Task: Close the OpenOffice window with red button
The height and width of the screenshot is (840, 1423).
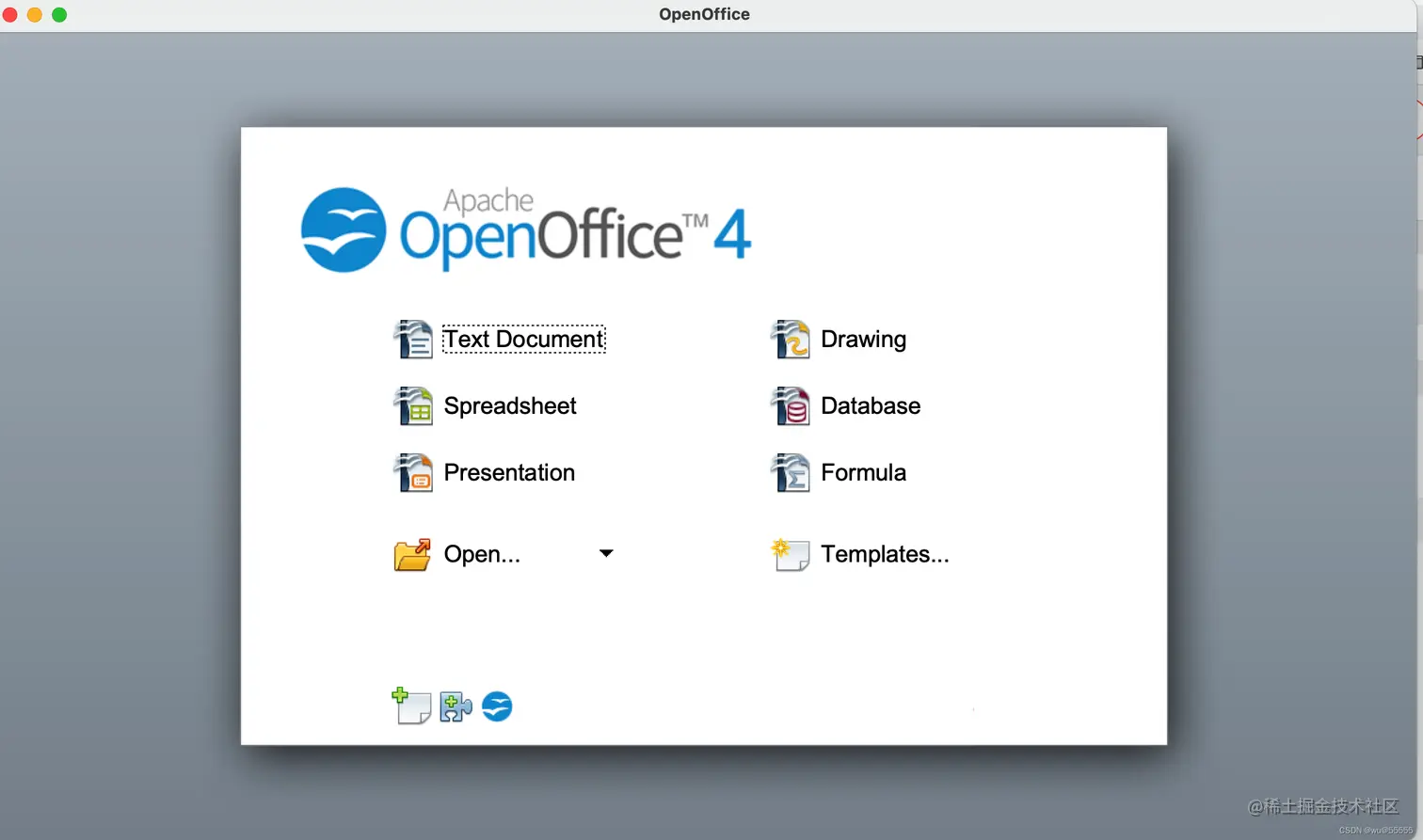Action: coord(10,14)
